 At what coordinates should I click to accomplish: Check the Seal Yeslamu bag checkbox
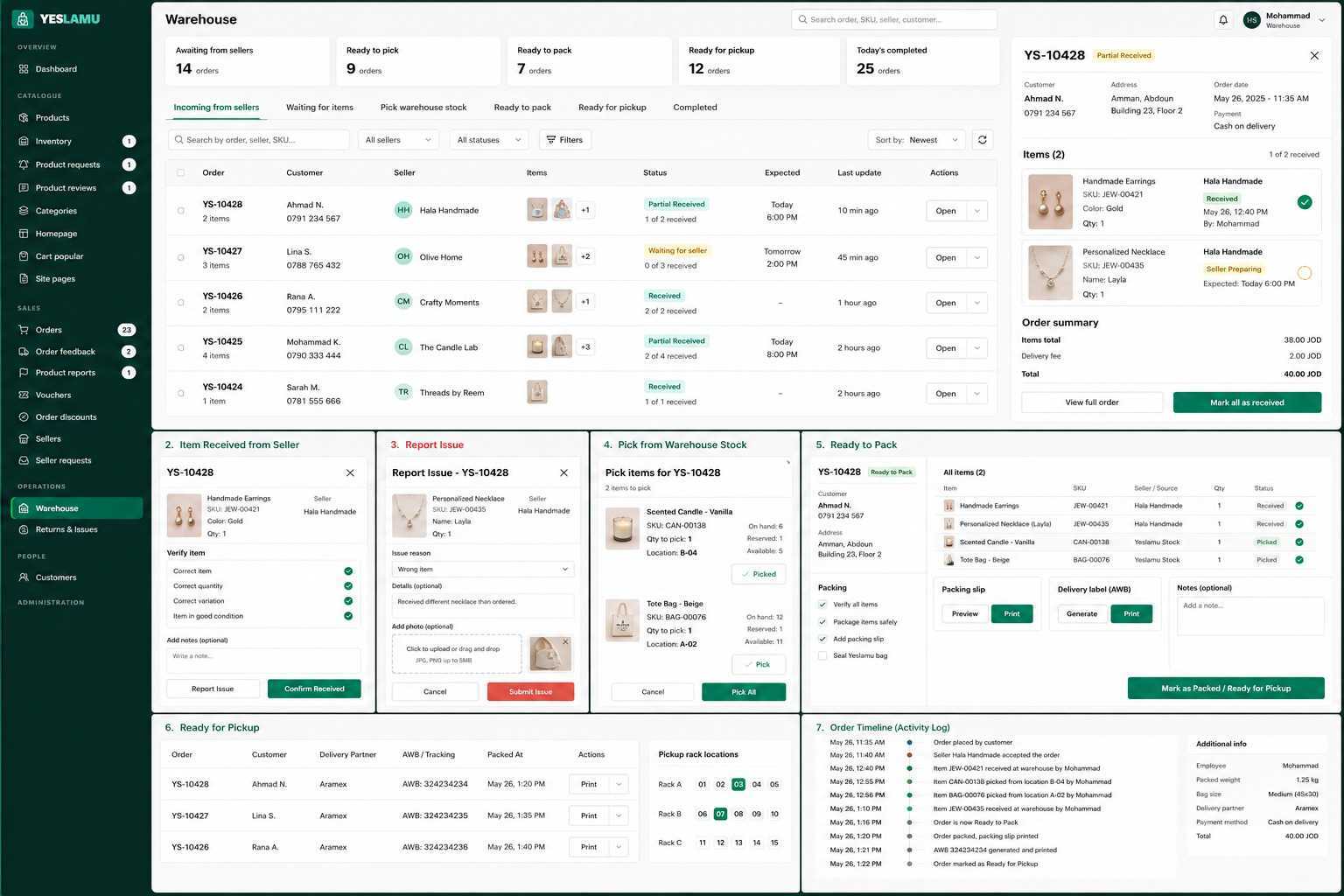tap(822, 655)
